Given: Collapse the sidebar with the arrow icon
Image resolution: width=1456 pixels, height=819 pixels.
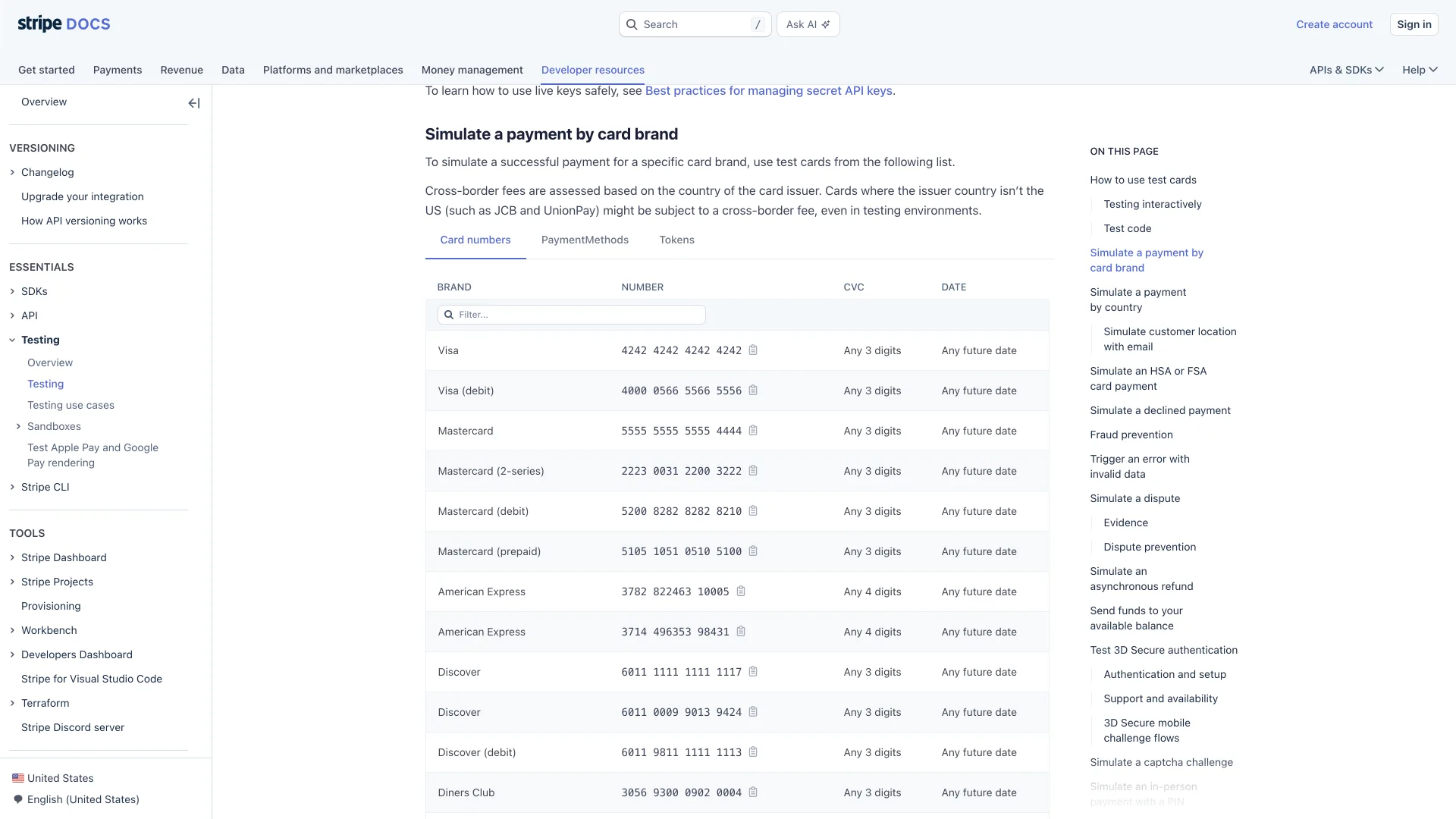Looking at the screenshot, I should pyautogui.click(x=194, y=103).
